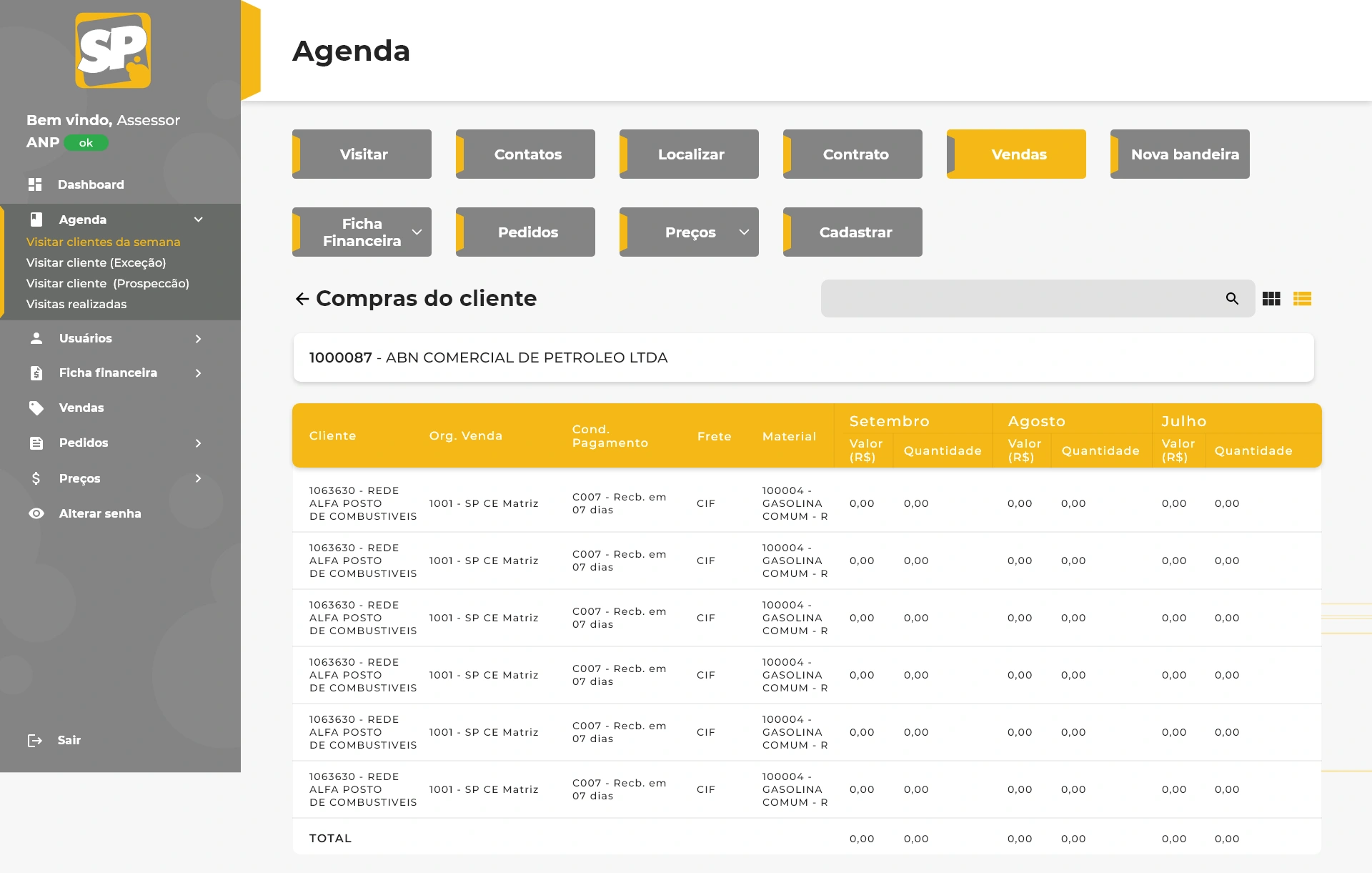1372x873 pixels.
Task: Open the Preços dropdown button
Action: pyautogui.click(x=689, y=232)
